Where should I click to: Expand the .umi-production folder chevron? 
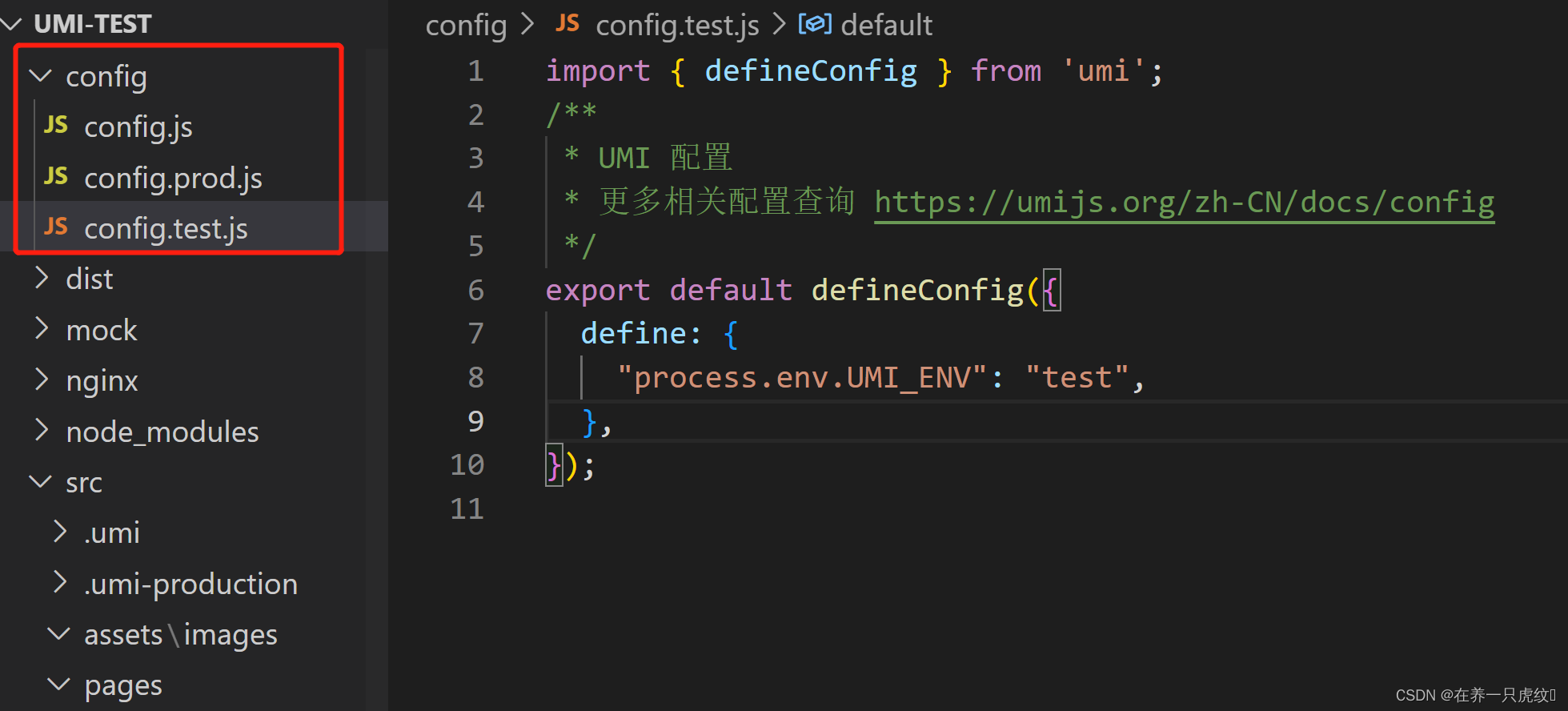59,582
